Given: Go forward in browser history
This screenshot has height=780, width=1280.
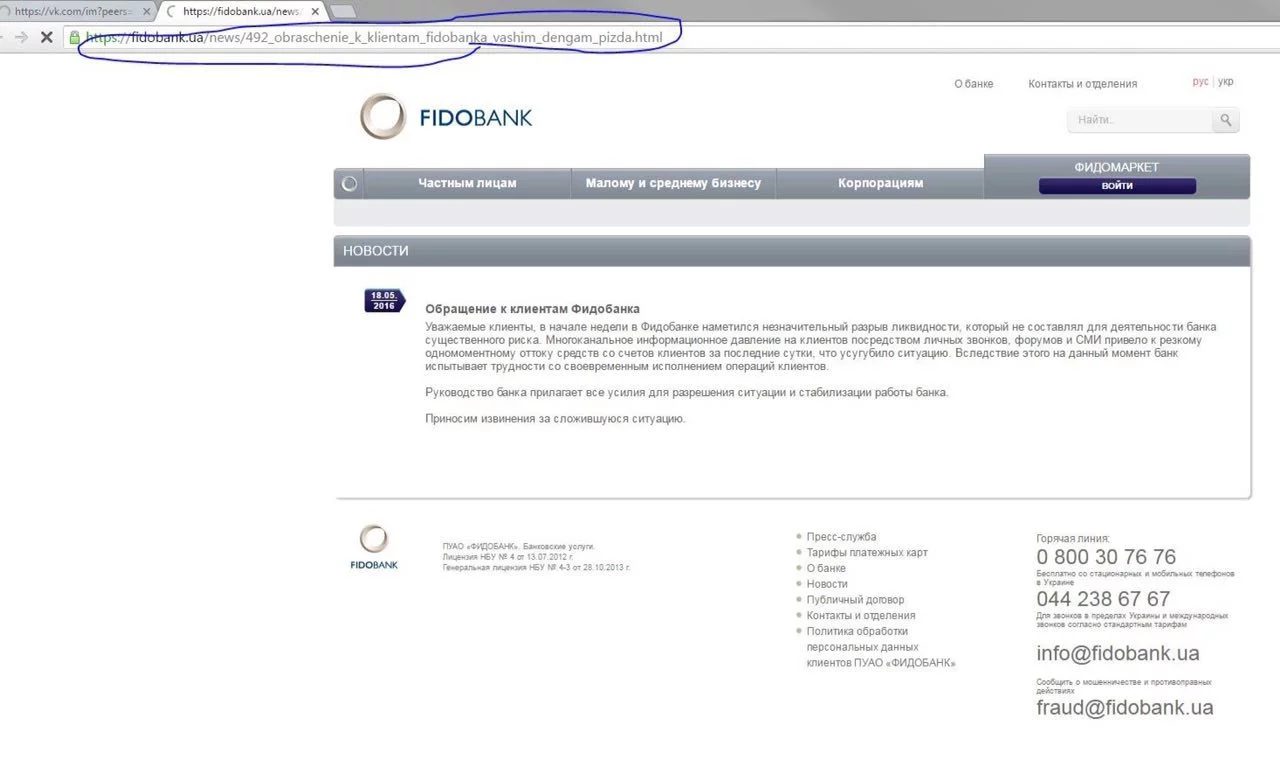Looking at the screenshot, I should (x=20, y=37).
